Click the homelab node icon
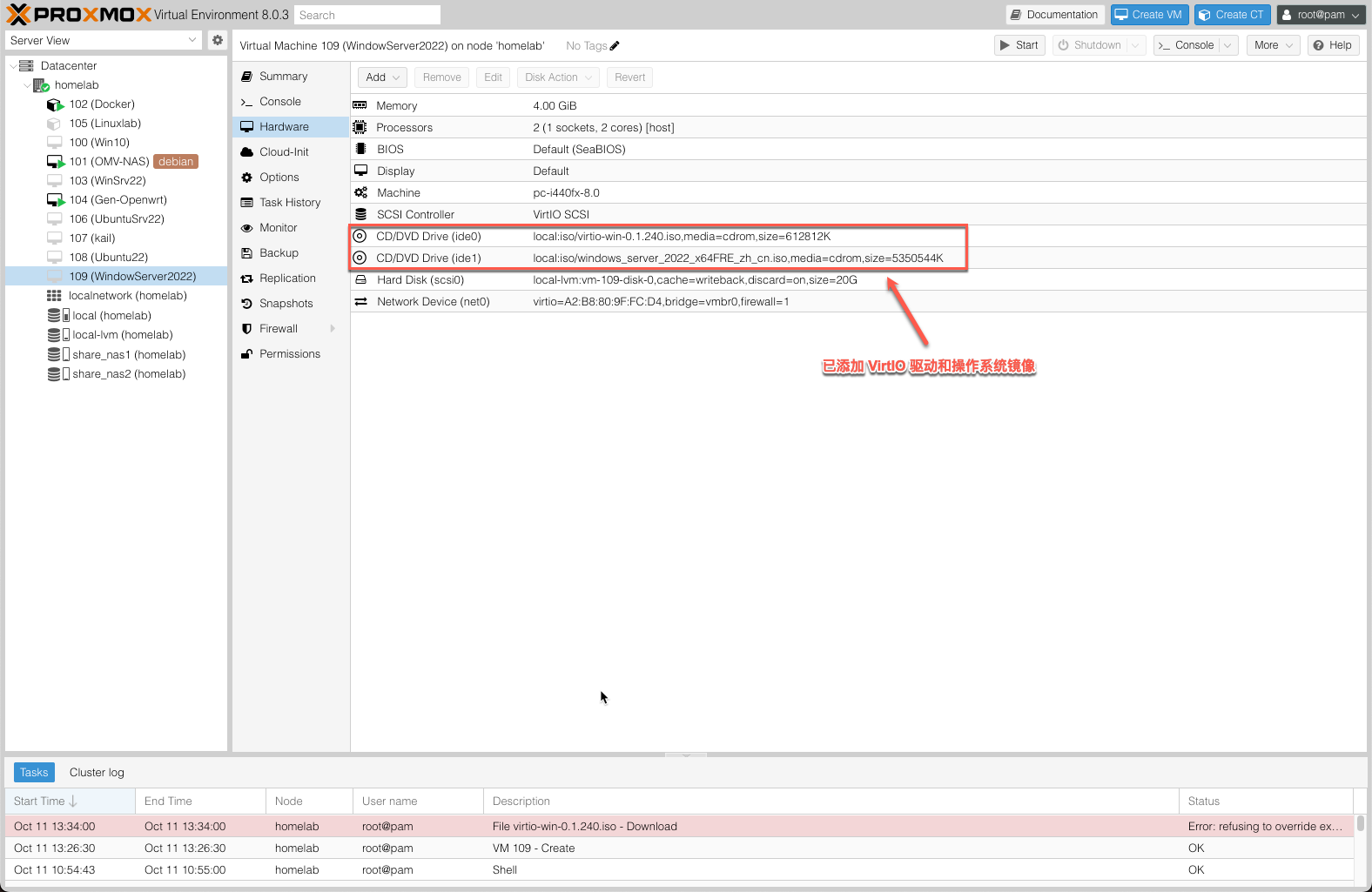Image resolution: width=1372 pixels, height=892 pixels. click(41, 85)
